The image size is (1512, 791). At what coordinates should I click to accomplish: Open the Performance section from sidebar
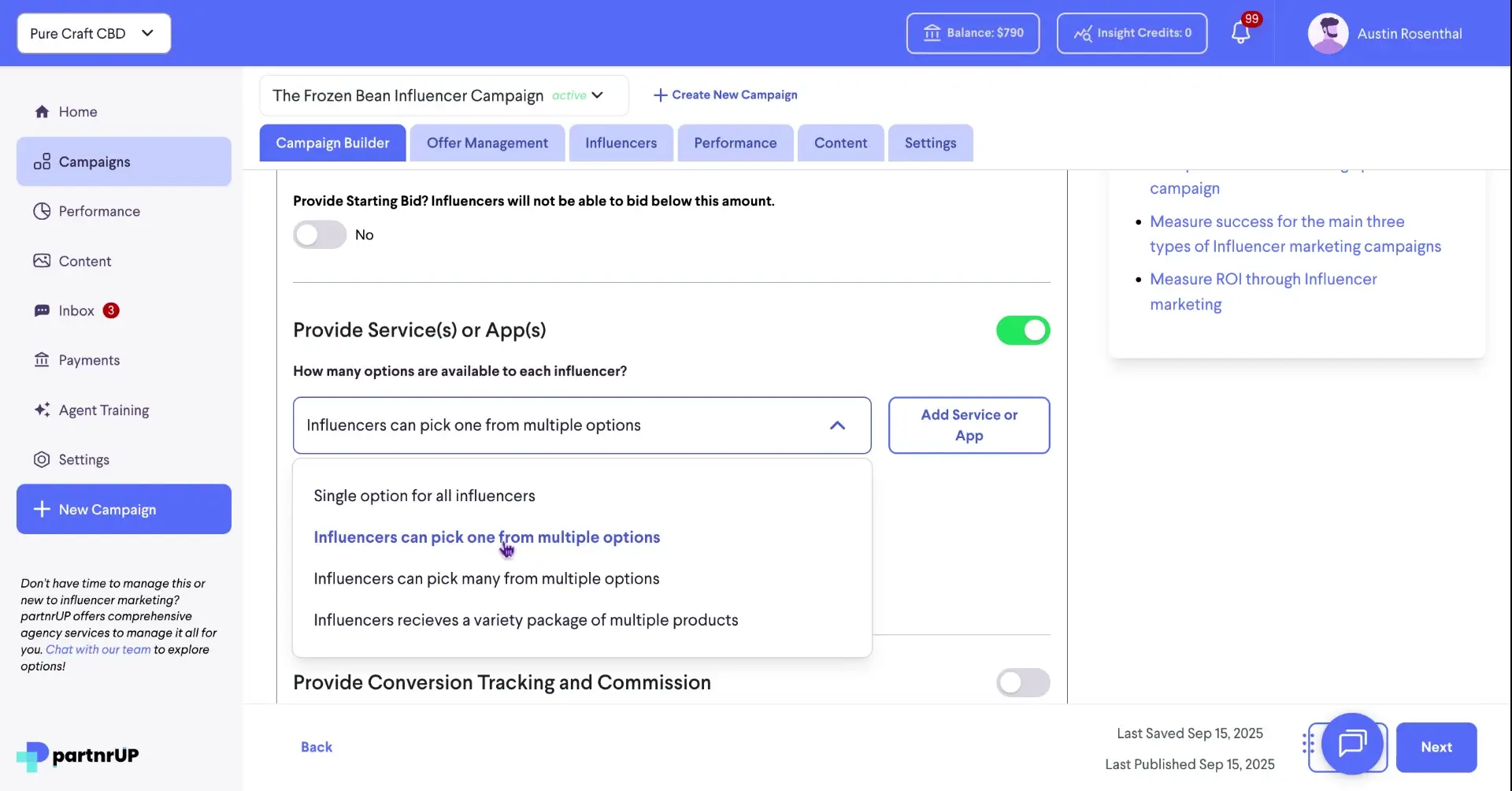[x=98, y=210]
